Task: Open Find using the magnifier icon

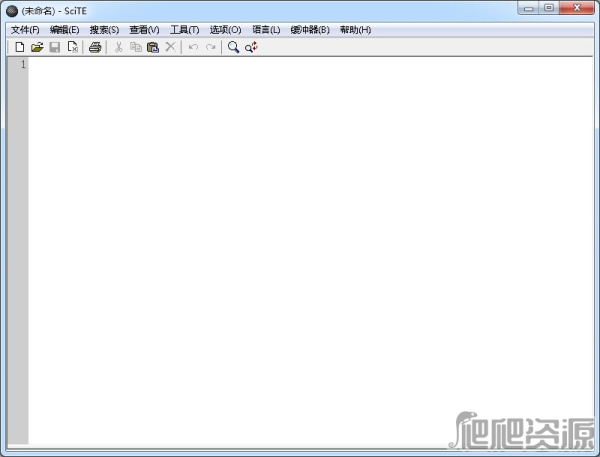Action: point(233,47)
